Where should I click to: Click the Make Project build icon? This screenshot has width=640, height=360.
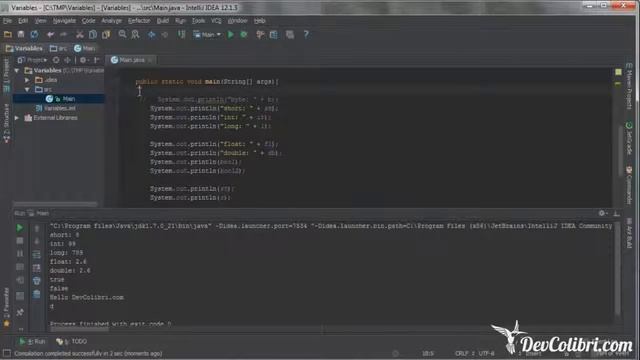click(182, 35)
